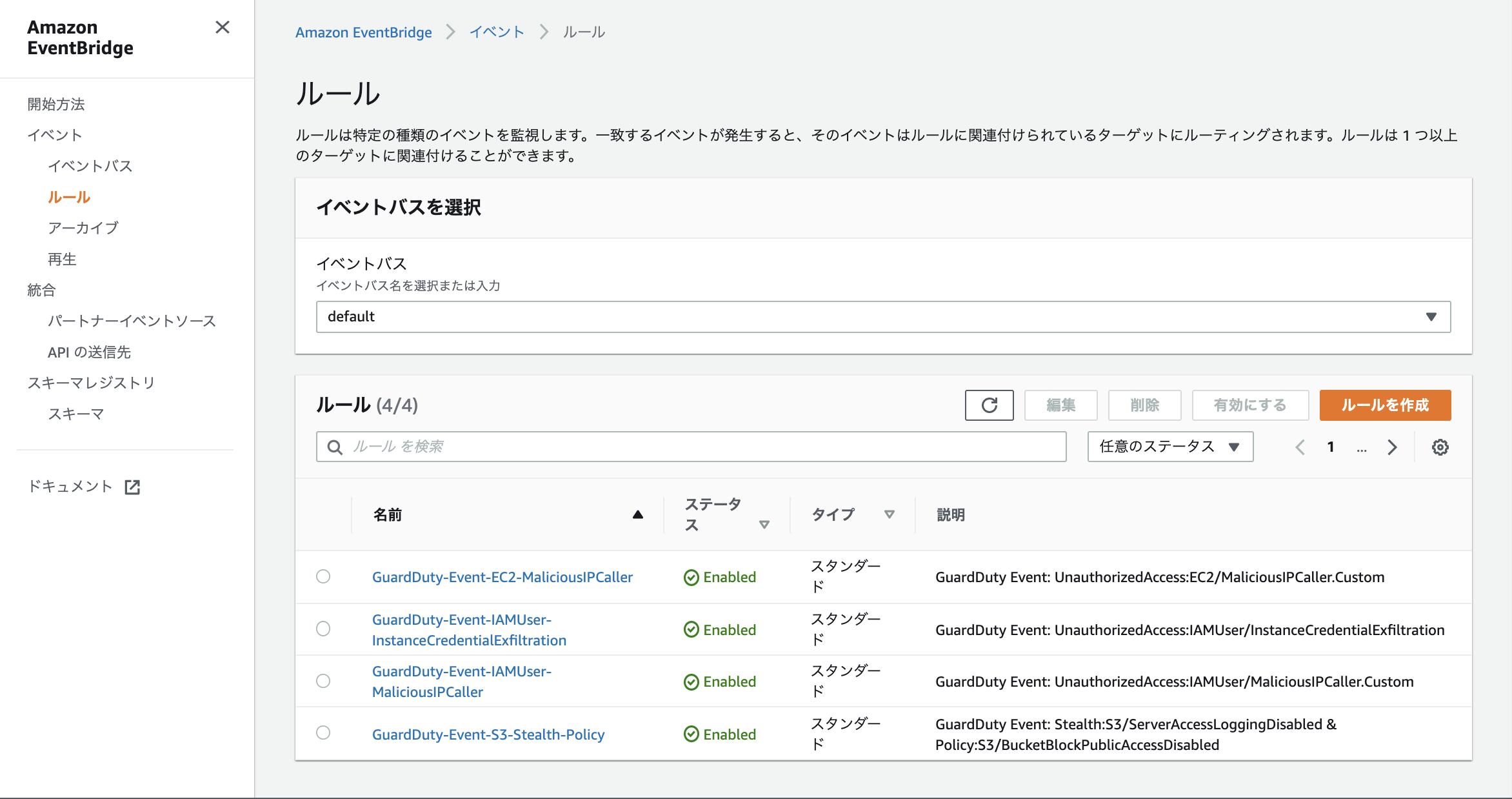Click イベント breadcrumb link
The height and width of the screenshot is (799, 1512).
(497, 32)
